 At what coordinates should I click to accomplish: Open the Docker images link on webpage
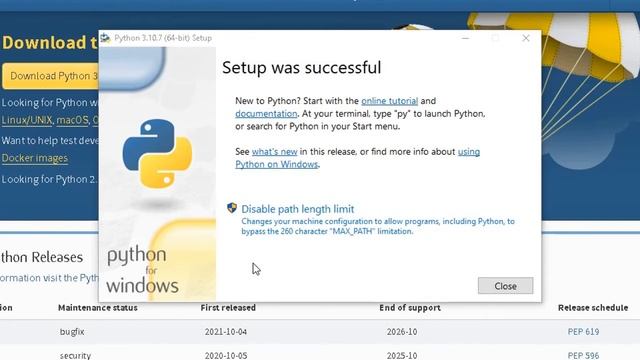35,158
